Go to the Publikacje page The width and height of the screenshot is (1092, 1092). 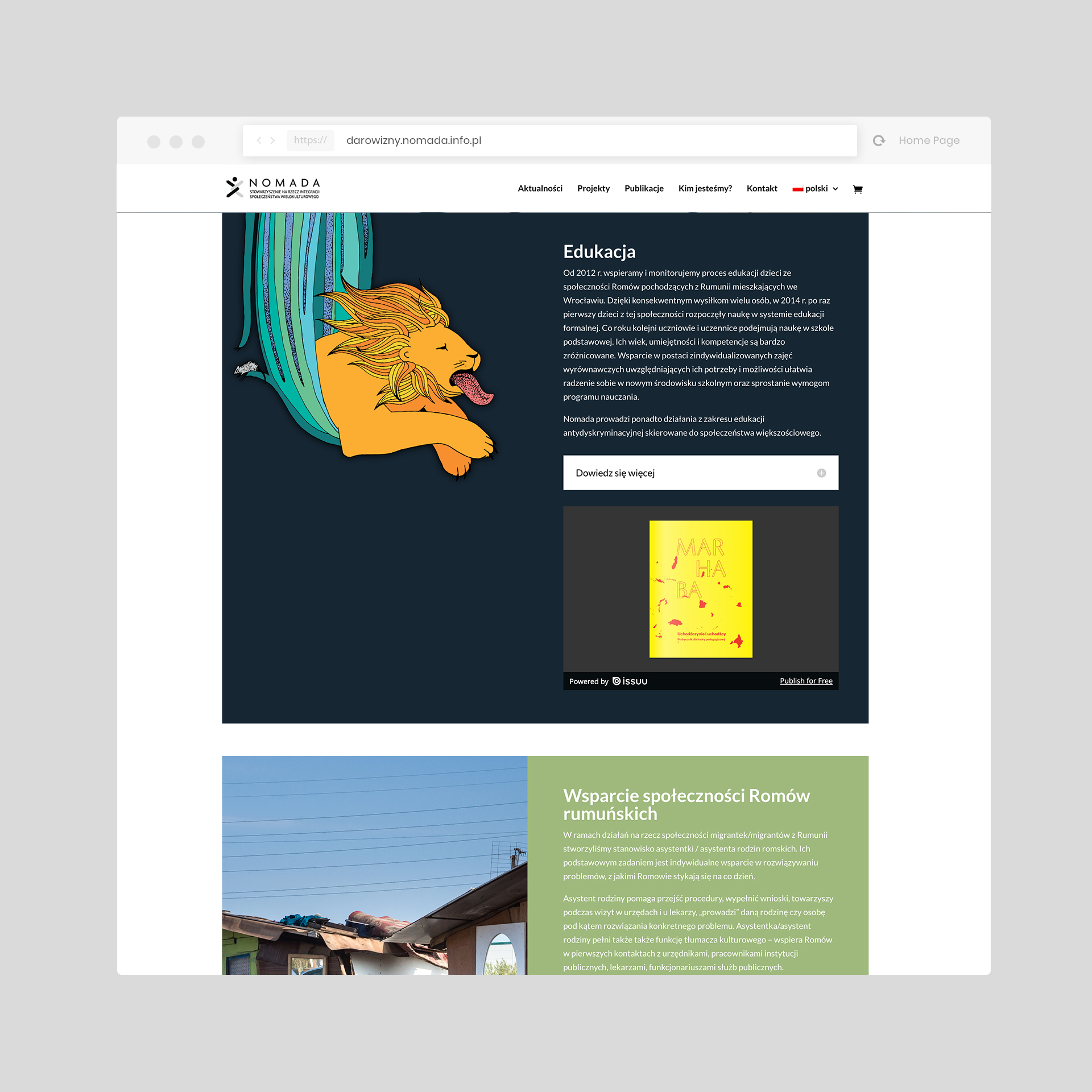click(644, 189)
